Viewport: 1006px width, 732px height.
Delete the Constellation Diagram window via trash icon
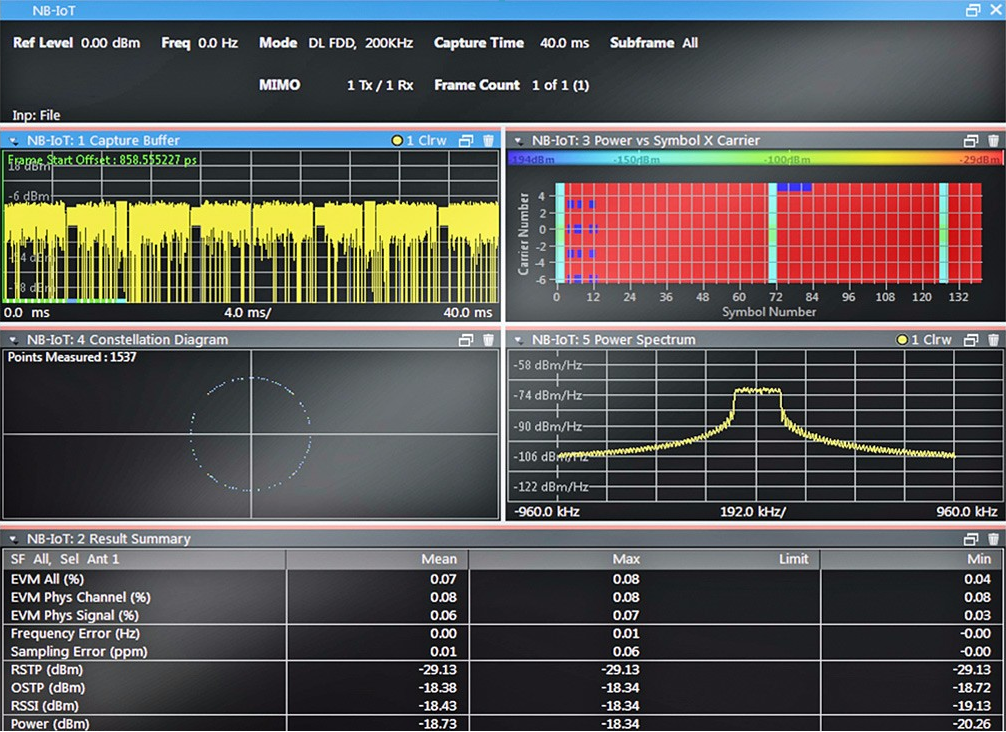pos(488,340)
